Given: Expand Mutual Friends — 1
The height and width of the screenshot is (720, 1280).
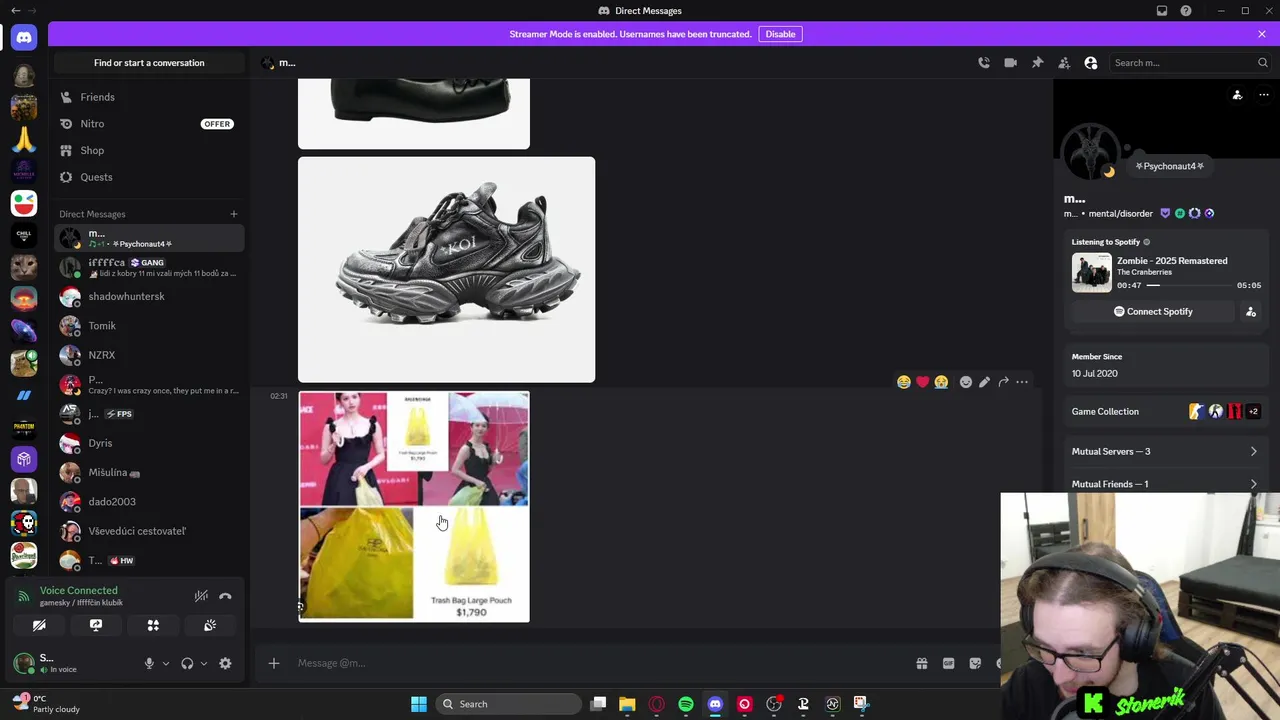Looking at the screenshot, I should tap(1164, 484).
